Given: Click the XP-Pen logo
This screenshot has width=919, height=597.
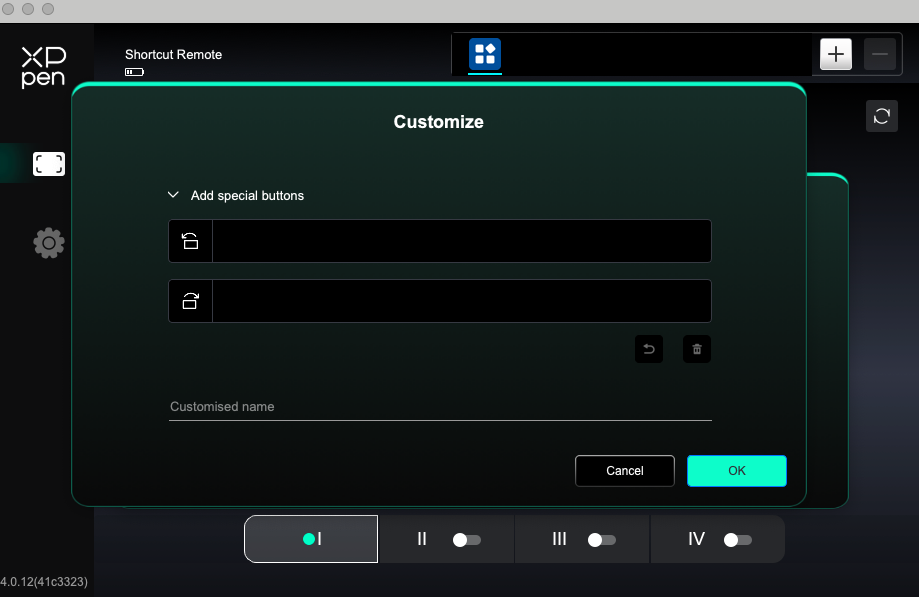Looking at the screenshot, I should [x=43, y=67].
